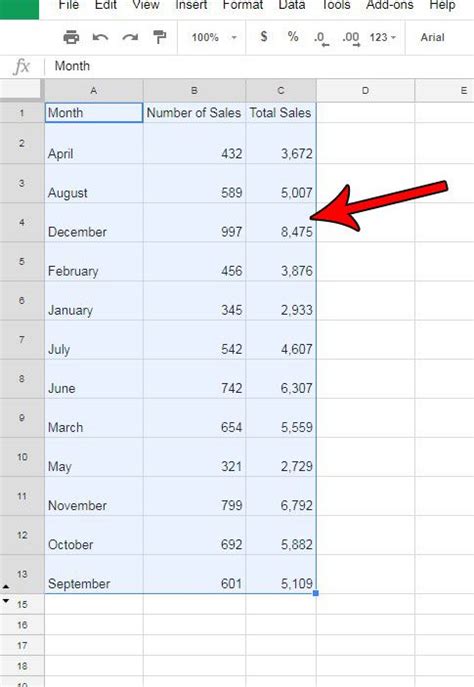
Task: Select the September cell
Action: pos(94,574)
